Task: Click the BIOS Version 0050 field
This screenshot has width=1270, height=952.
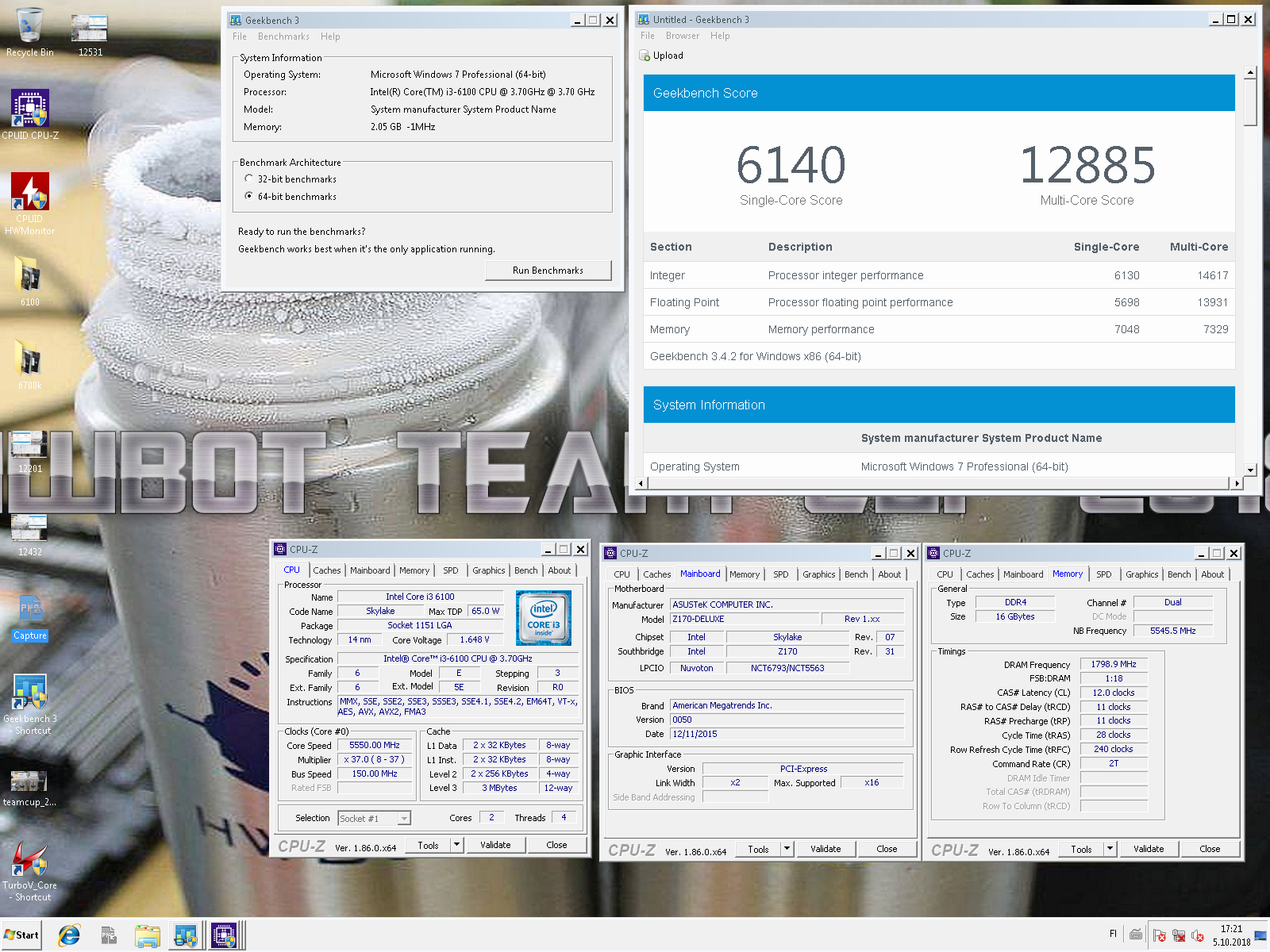Action: (x=787, y=720)
